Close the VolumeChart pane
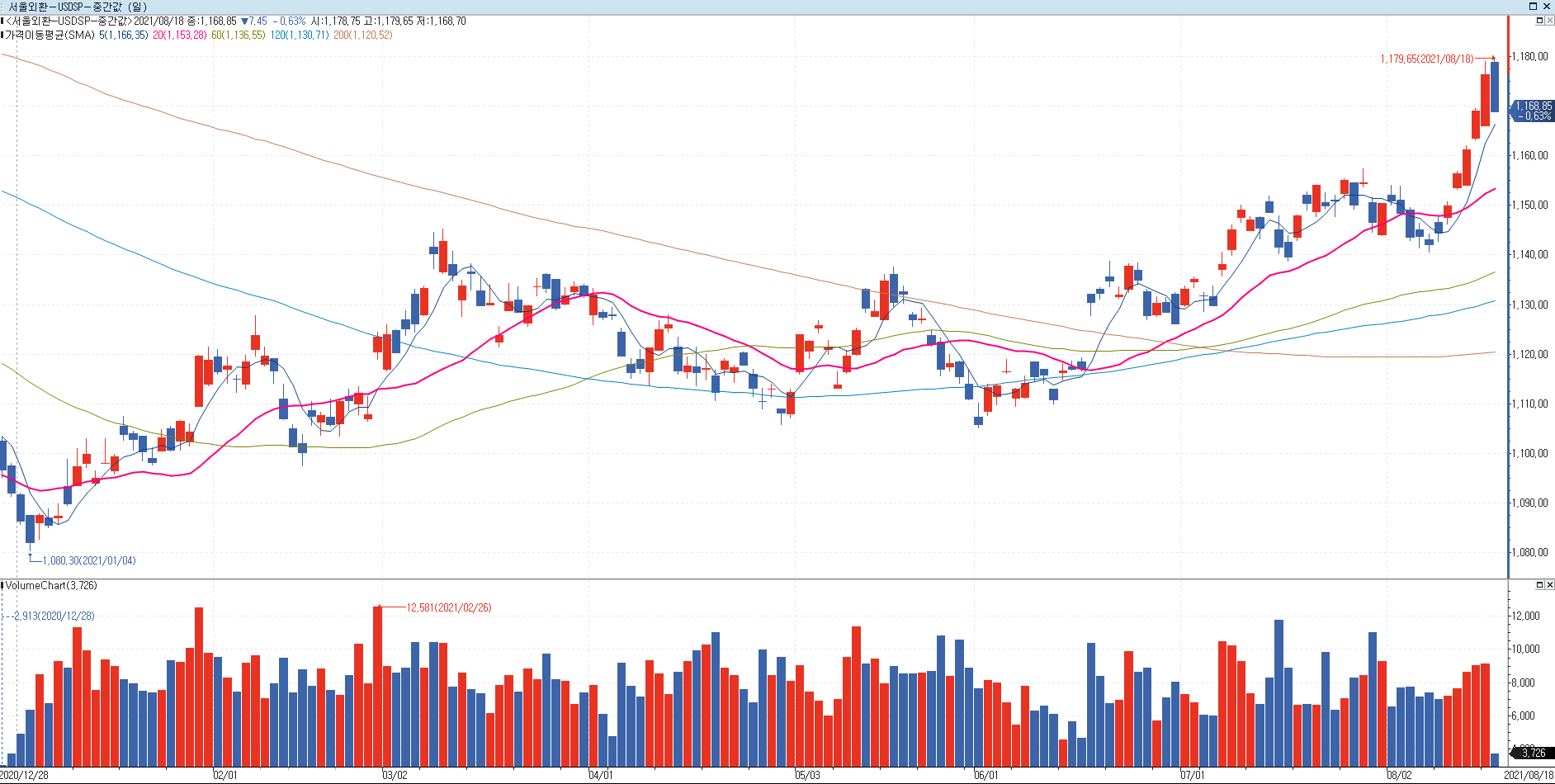Image resolution: width=1555 pixels, height=784 pixels. (1549, 585)
